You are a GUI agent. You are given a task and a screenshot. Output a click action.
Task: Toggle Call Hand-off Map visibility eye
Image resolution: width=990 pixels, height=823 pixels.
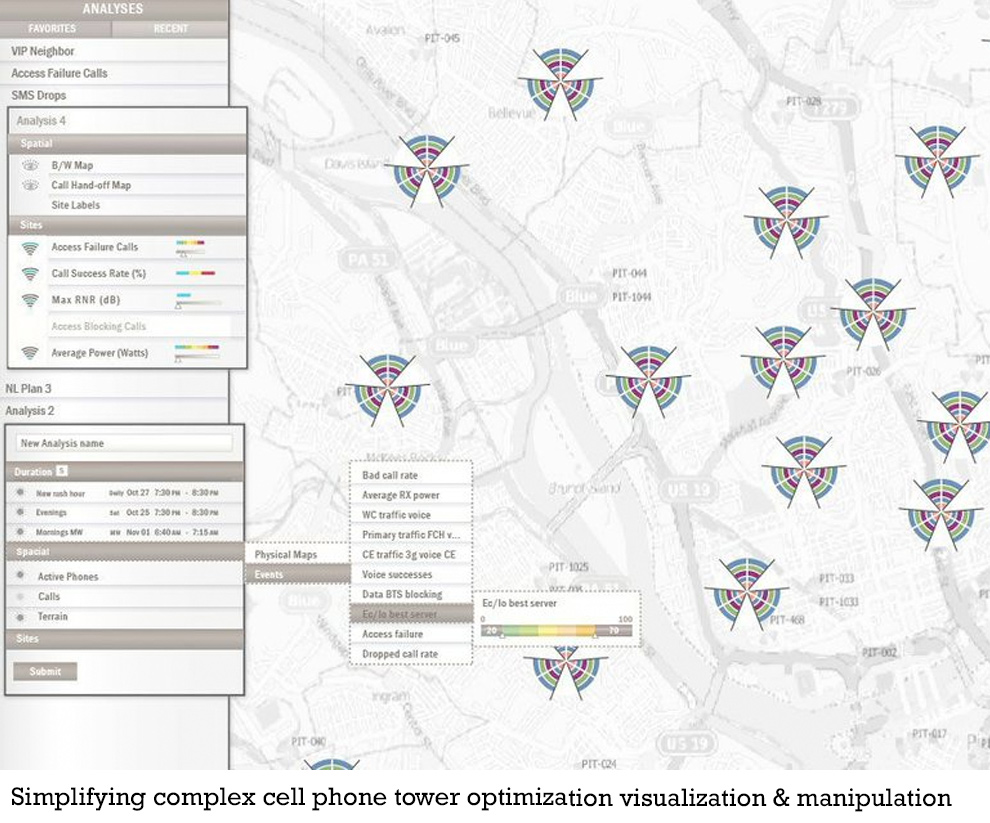30,185
